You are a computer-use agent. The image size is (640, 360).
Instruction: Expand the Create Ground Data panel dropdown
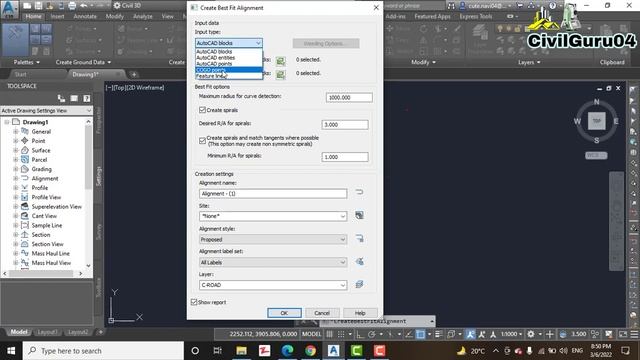83,62
